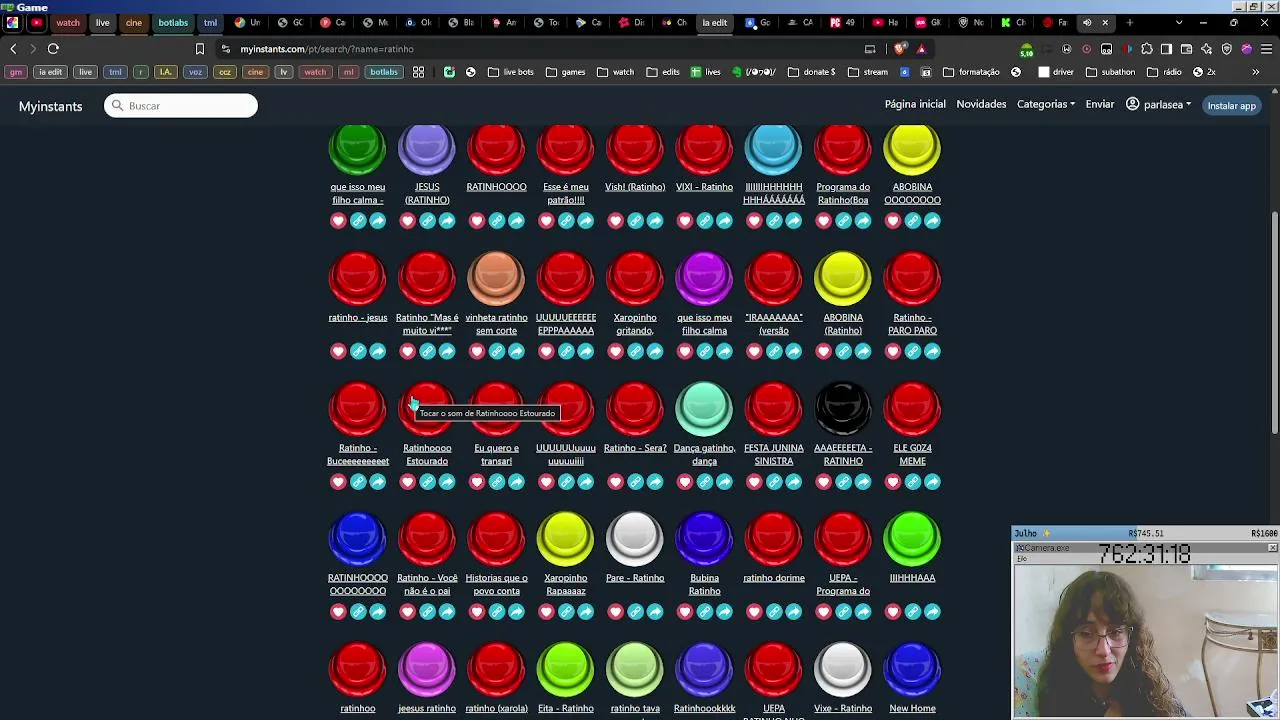Favorite the "Xaropinho Rapaaaaz" sound
Screen dimensions: 1280x720
pyautogui.click(x=546, y=612)
